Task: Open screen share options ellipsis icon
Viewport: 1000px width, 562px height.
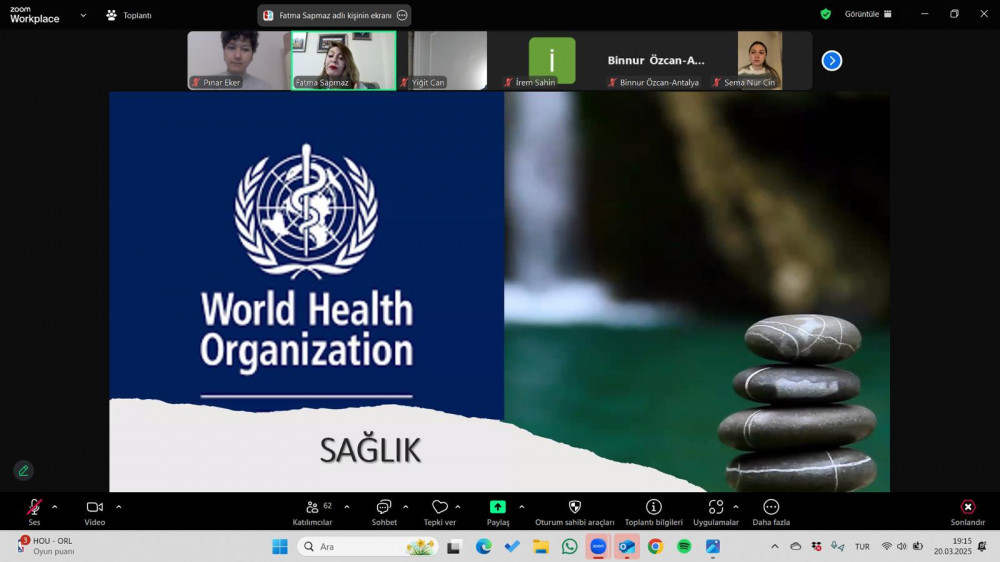Action: [x=402, y=15]
